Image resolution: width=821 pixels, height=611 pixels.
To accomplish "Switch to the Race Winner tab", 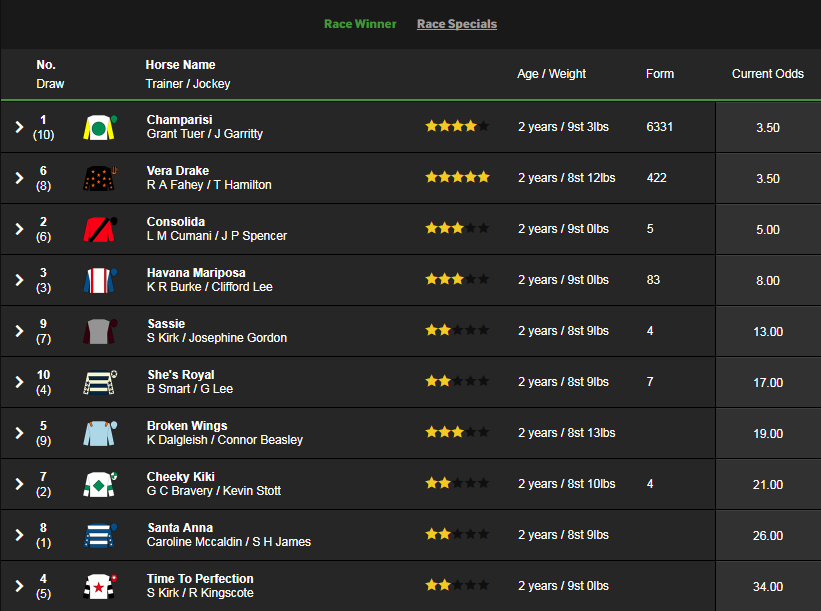I will [360, 24].
